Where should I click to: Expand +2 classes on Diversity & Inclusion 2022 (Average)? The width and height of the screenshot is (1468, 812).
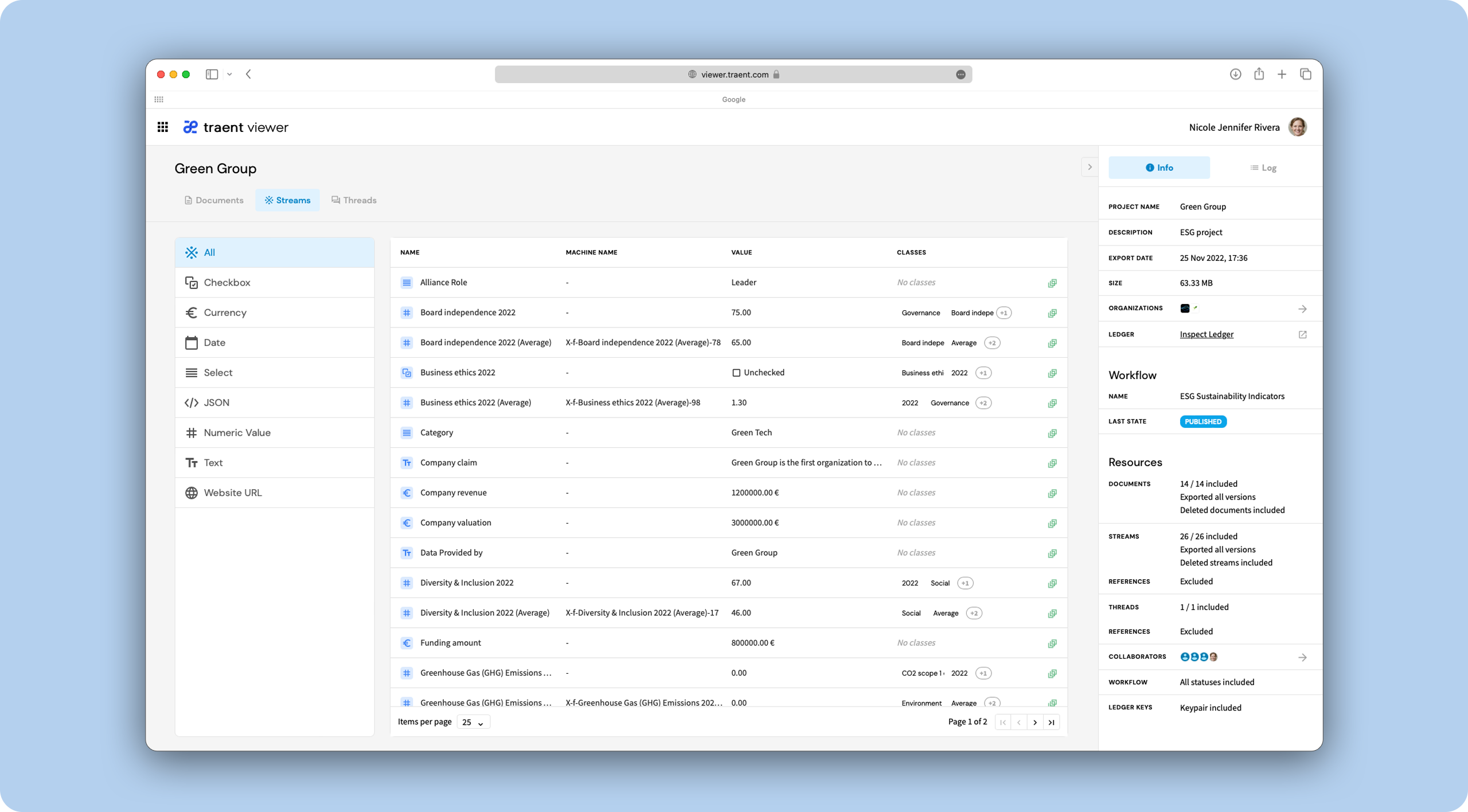click(974, 613)
